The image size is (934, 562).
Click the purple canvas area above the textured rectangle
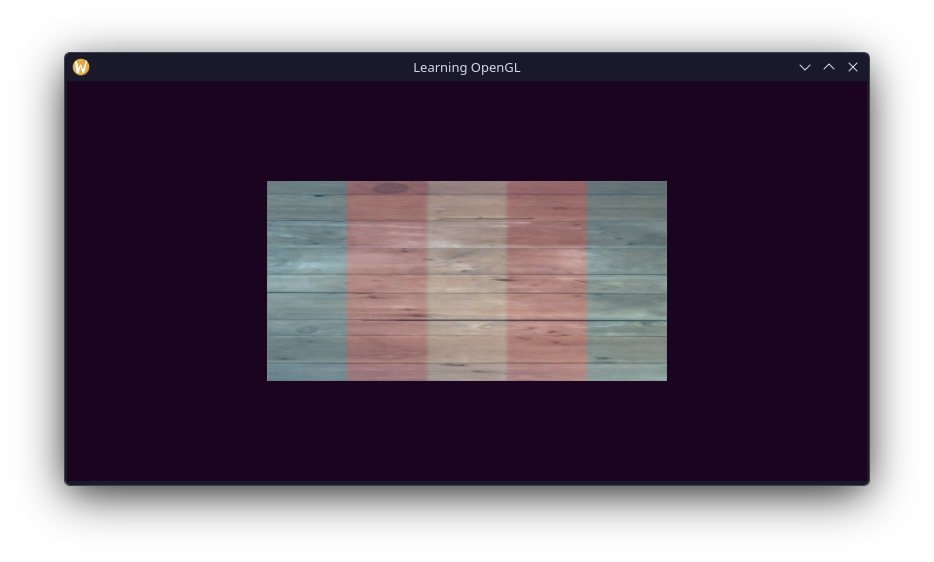466,131
